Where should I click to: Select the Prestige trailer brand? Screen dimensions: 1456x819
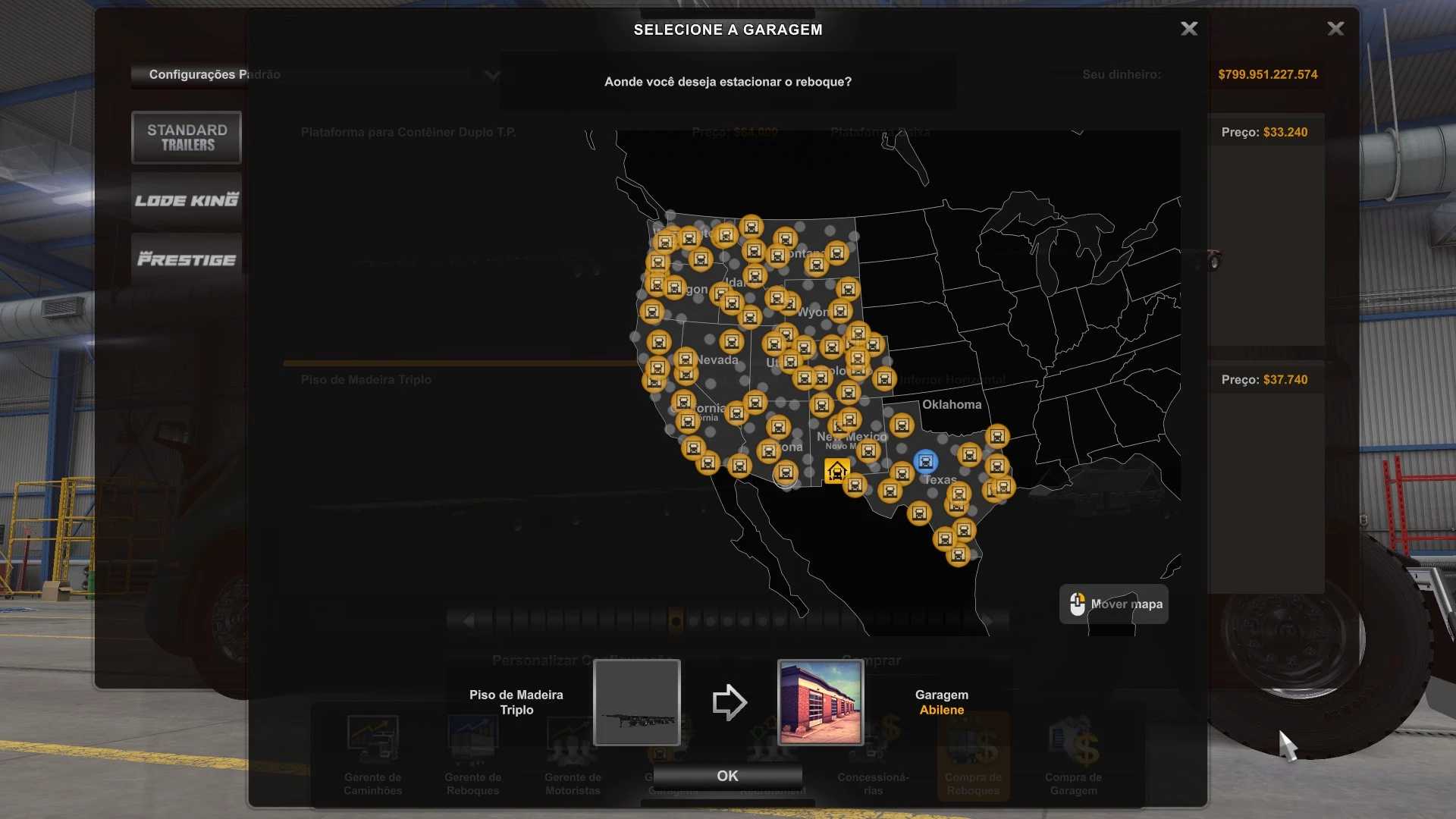pyautogui.click(x=187, y=259)
